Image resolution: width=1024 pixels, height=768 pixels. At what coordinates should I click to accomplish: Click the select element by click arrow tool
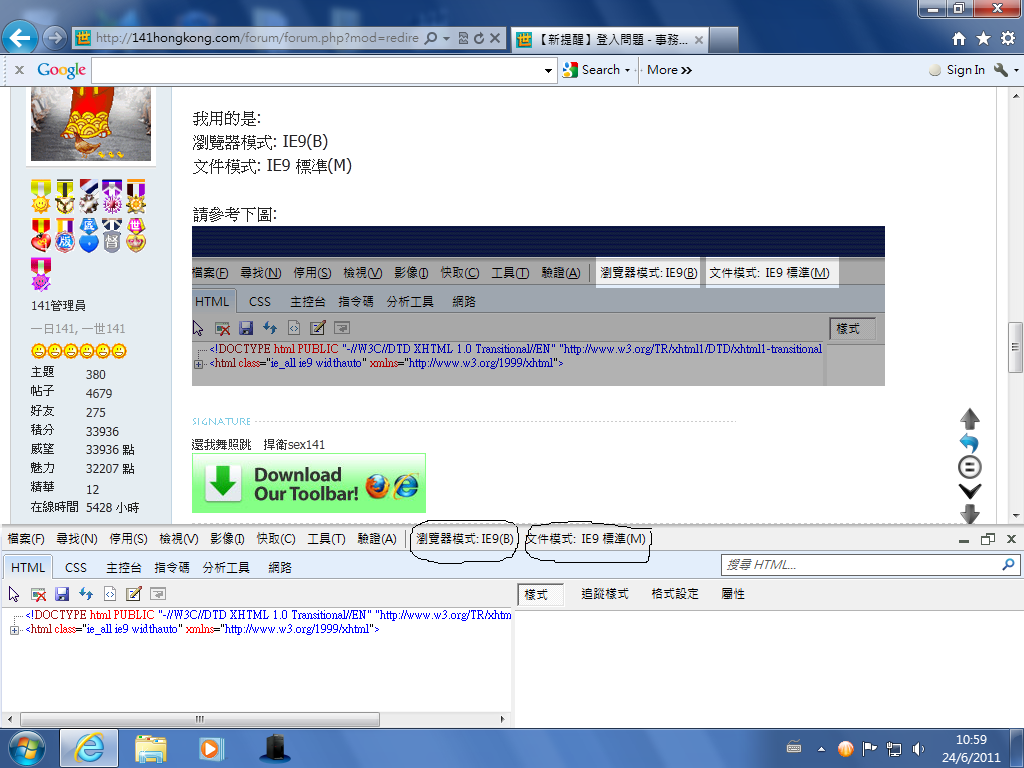pyautogui.click(x=15, y=594)
